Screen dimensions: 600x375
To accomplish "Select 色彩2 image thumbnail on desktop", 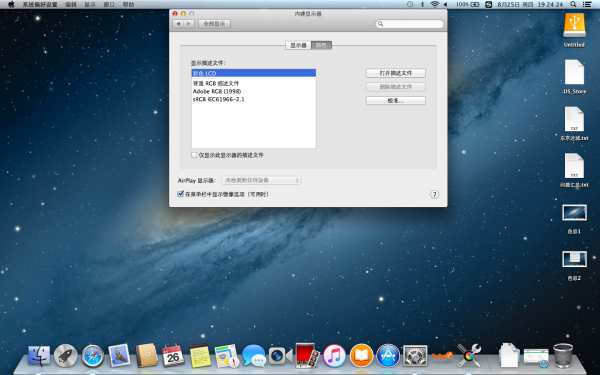I will [x=574, y=265].
